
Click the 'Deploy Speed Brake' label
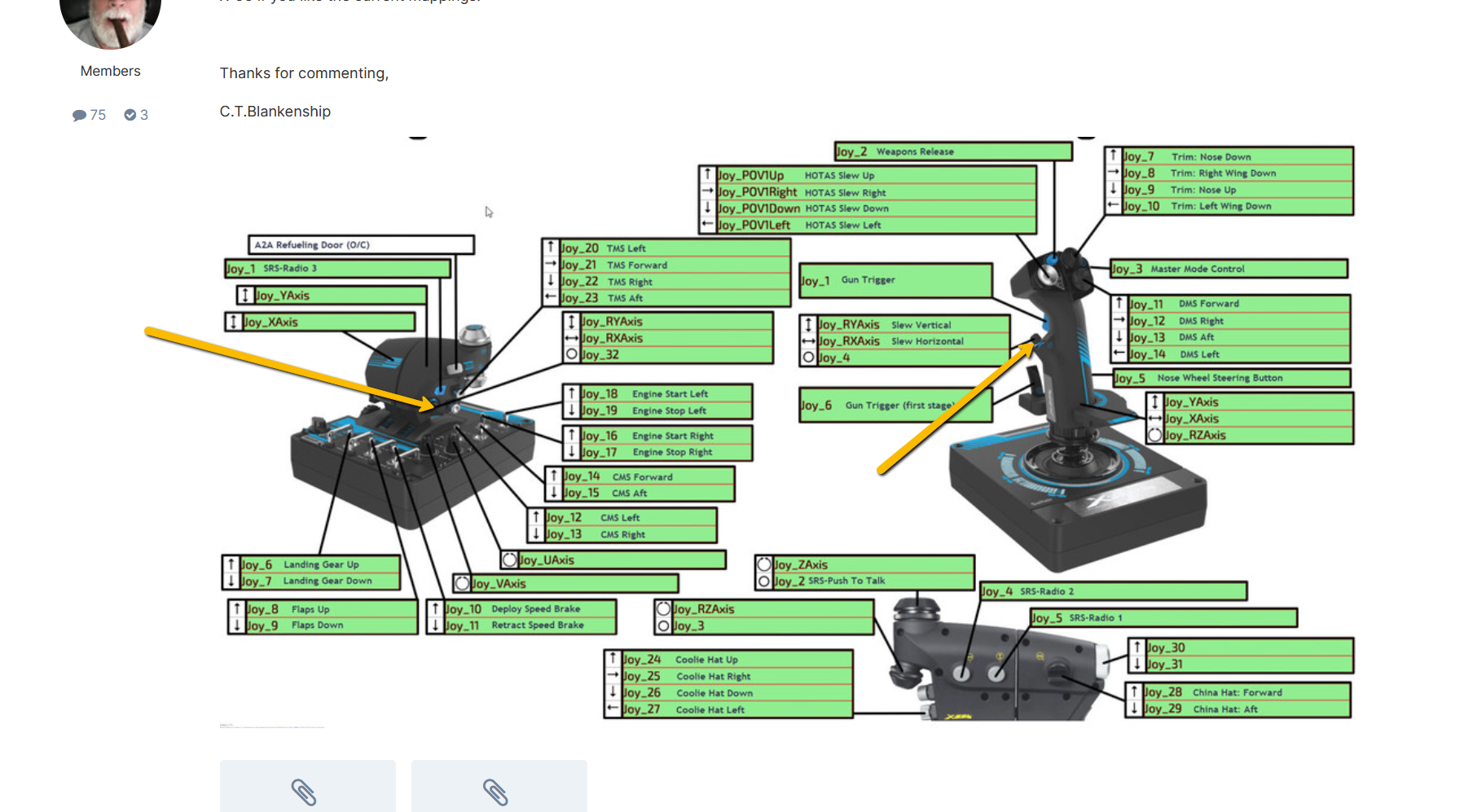click(x=535, y=609)
